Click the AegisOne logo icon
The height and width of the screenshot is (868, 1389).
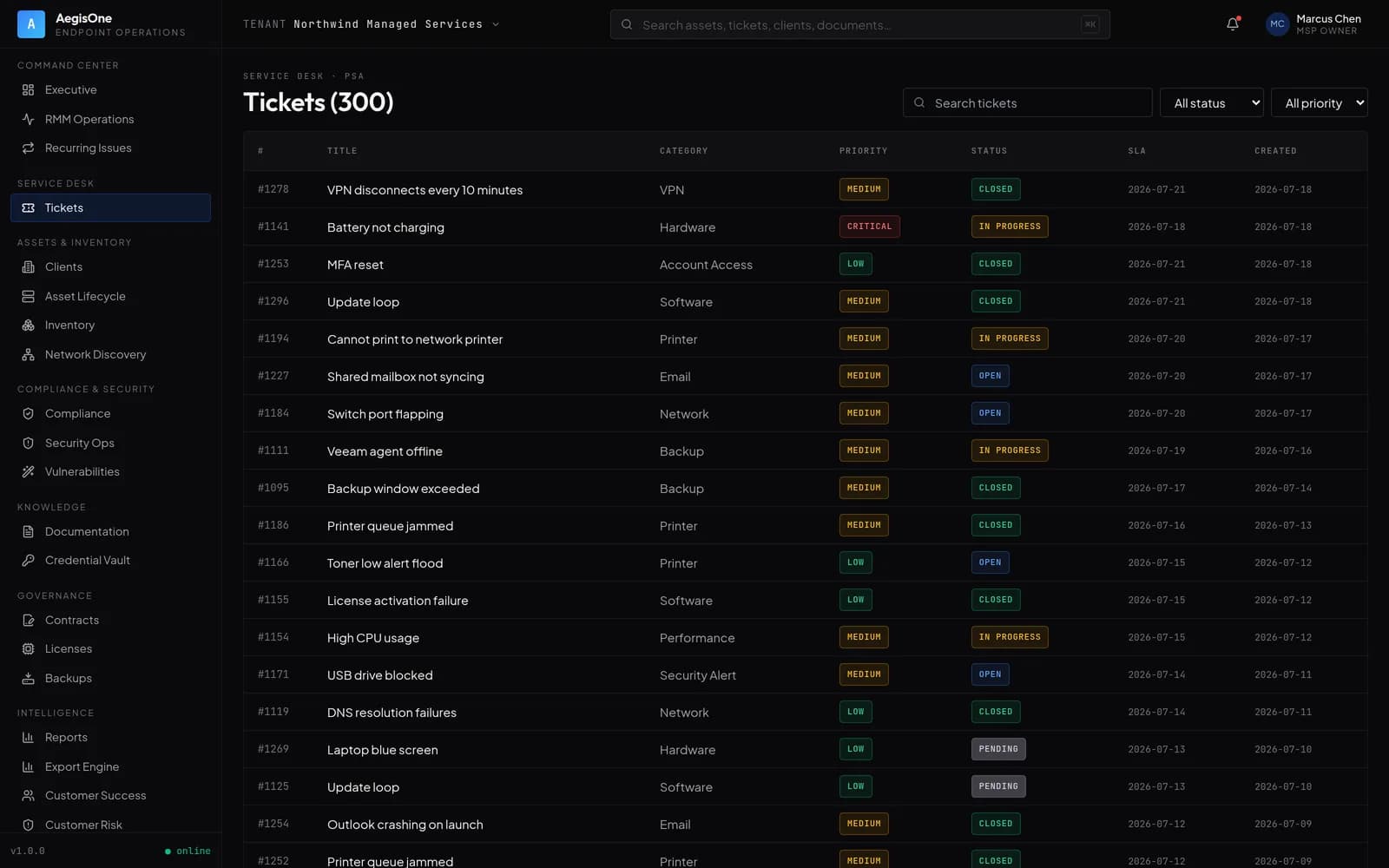[31, 24]
